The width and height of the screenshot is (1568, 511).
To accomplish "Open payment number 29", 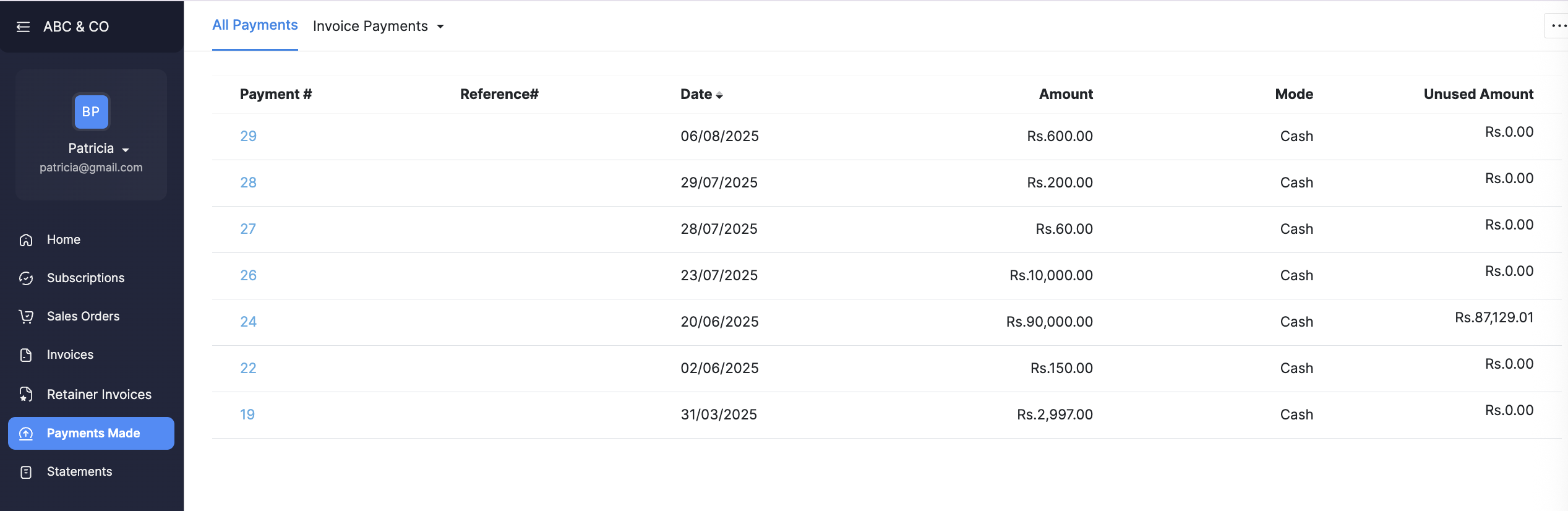I will click(248, 135).
